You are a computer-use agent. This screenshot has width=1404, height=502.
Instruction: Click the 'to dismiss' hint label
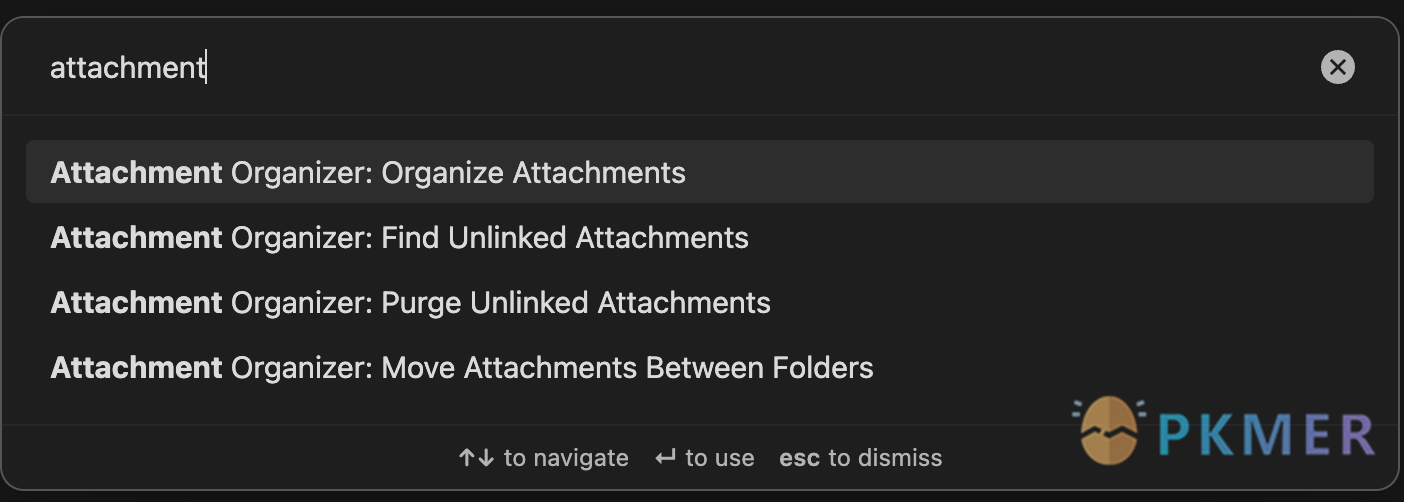pos(885,458)
